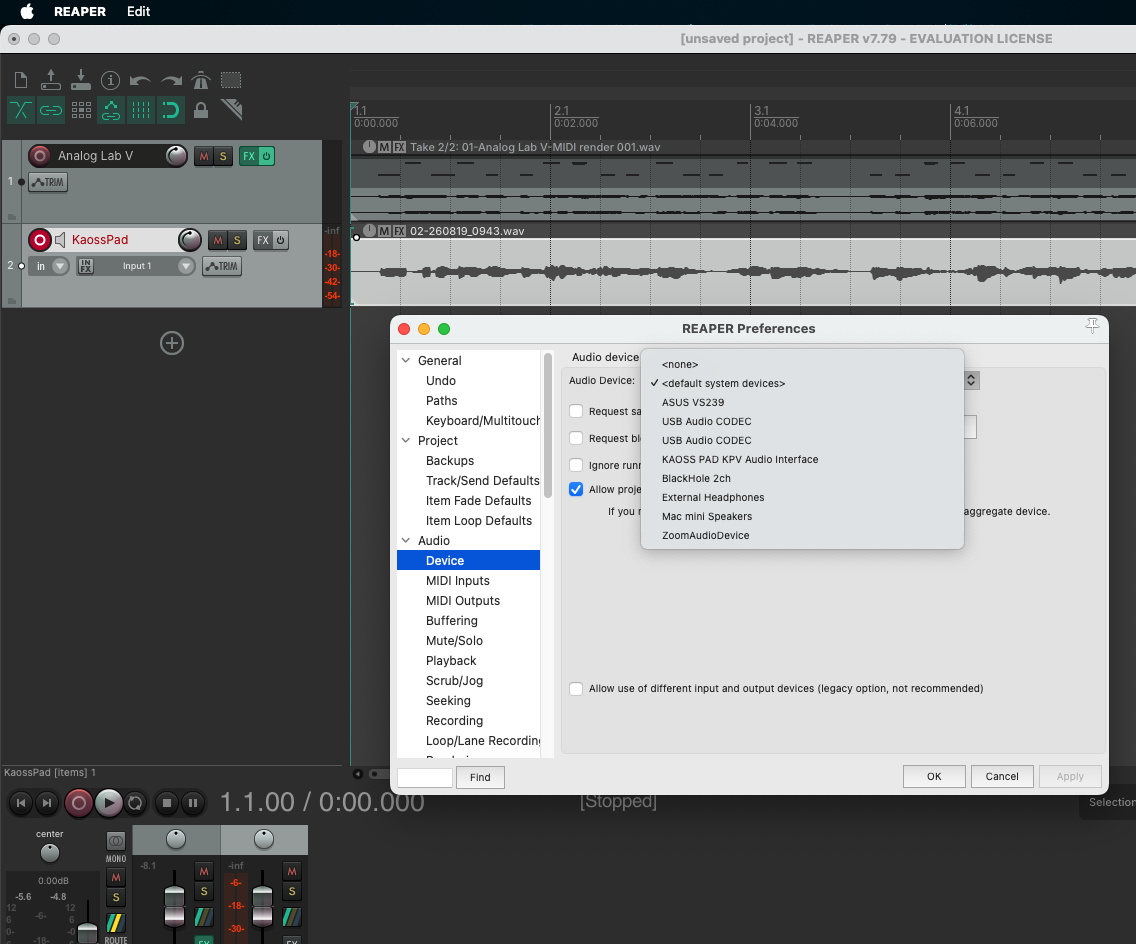
Task: Check the Ignore running checkbox
Action: [x=576, y=465]
